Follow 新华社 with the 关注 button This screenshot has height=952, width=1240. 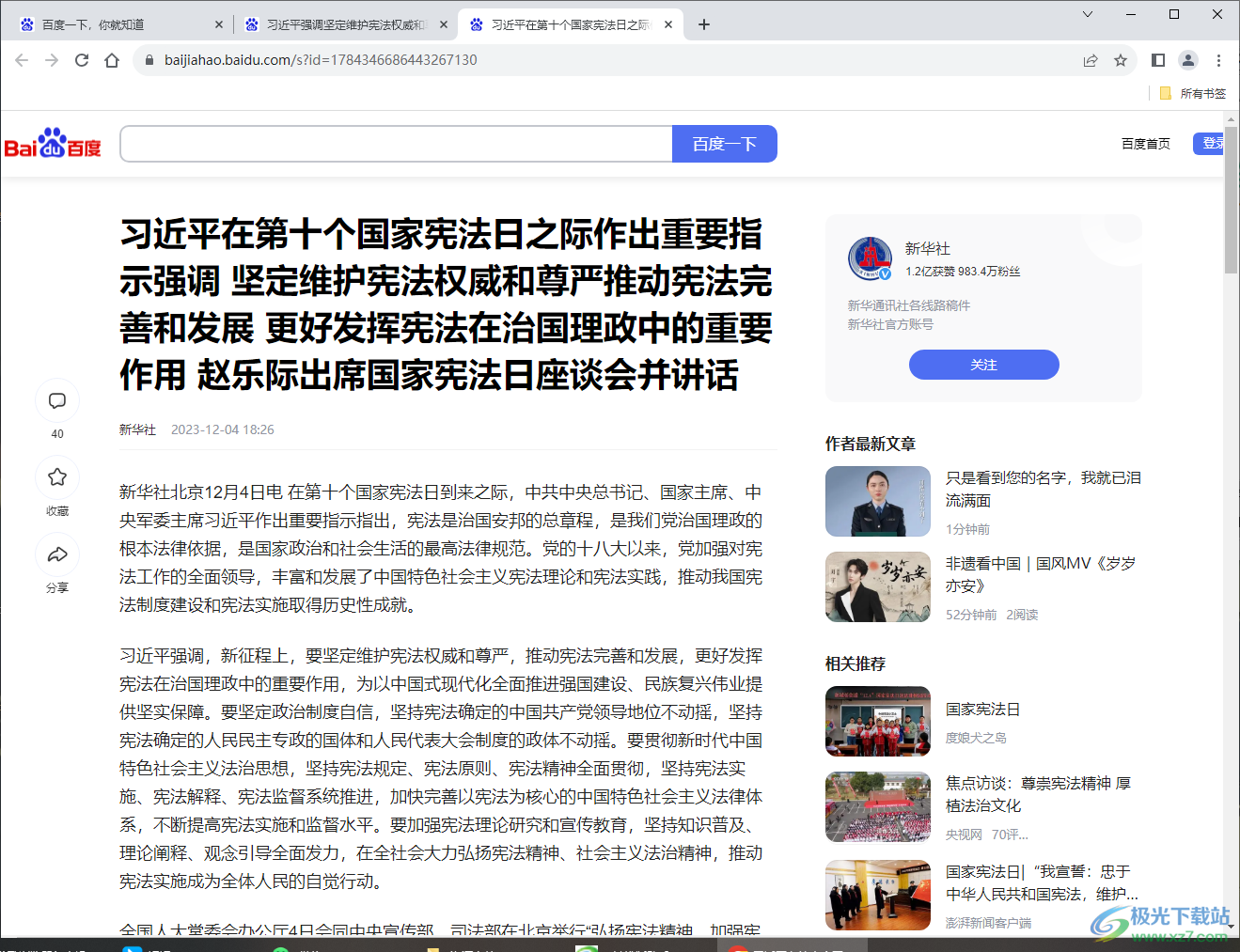tap(983, 365)
